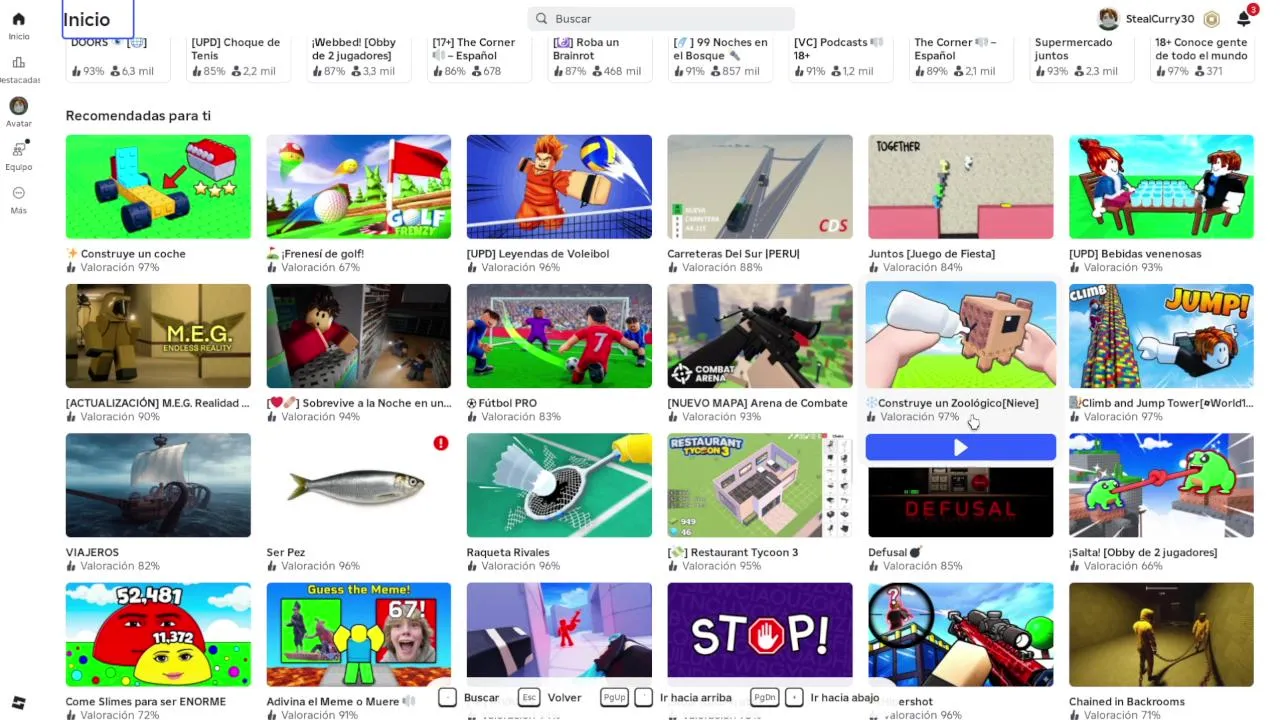Open Bebidas venenosas game thumbnail
Screen dimensions: 1280x720
(1161, 187)
